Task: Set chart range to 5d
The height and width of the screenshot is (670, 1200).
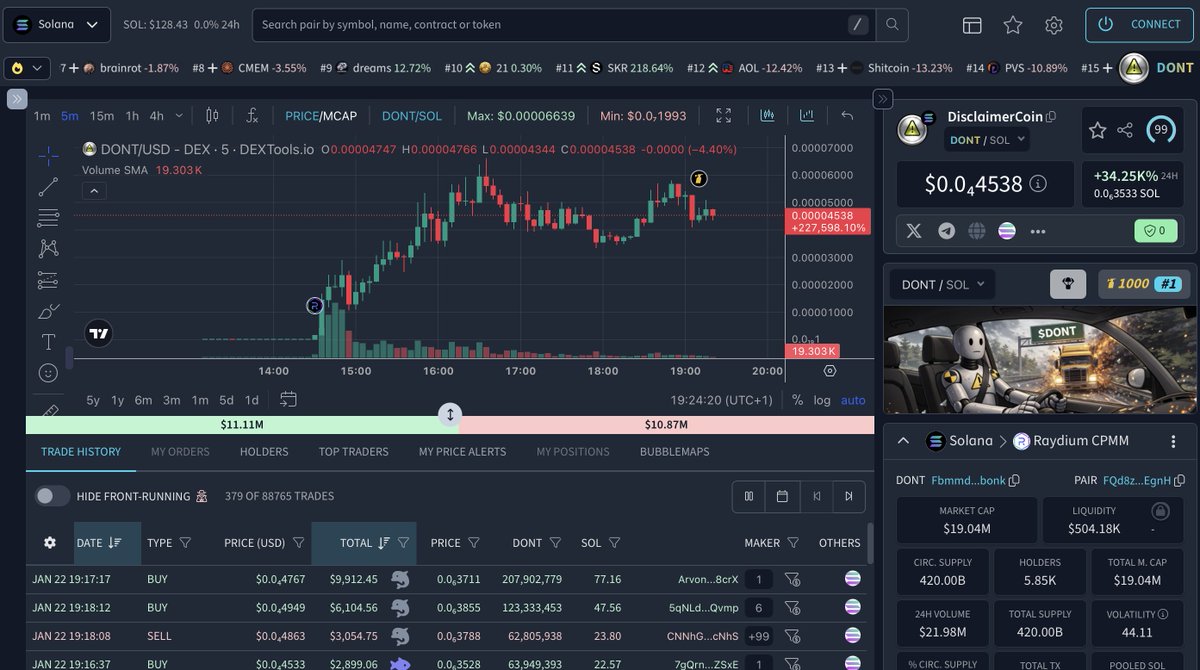Action: (226, 400)
